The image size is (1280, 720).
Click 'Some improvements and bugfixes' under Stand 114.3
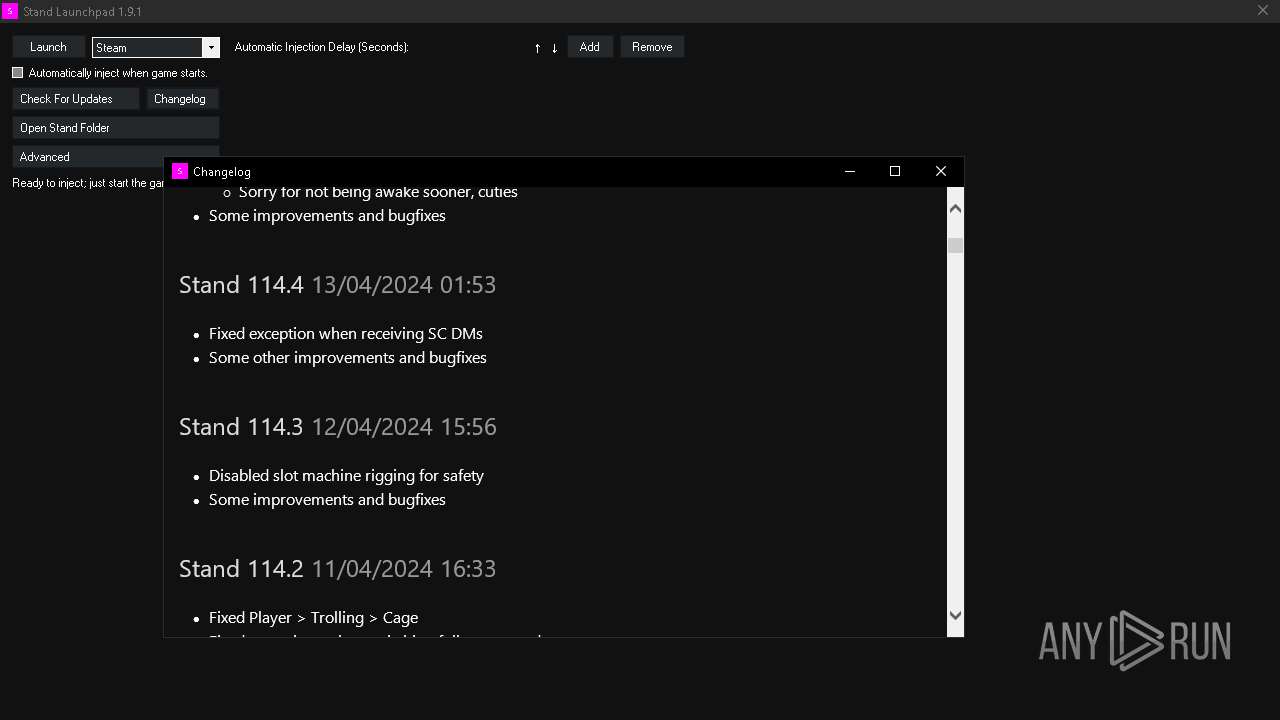(327, 500)
